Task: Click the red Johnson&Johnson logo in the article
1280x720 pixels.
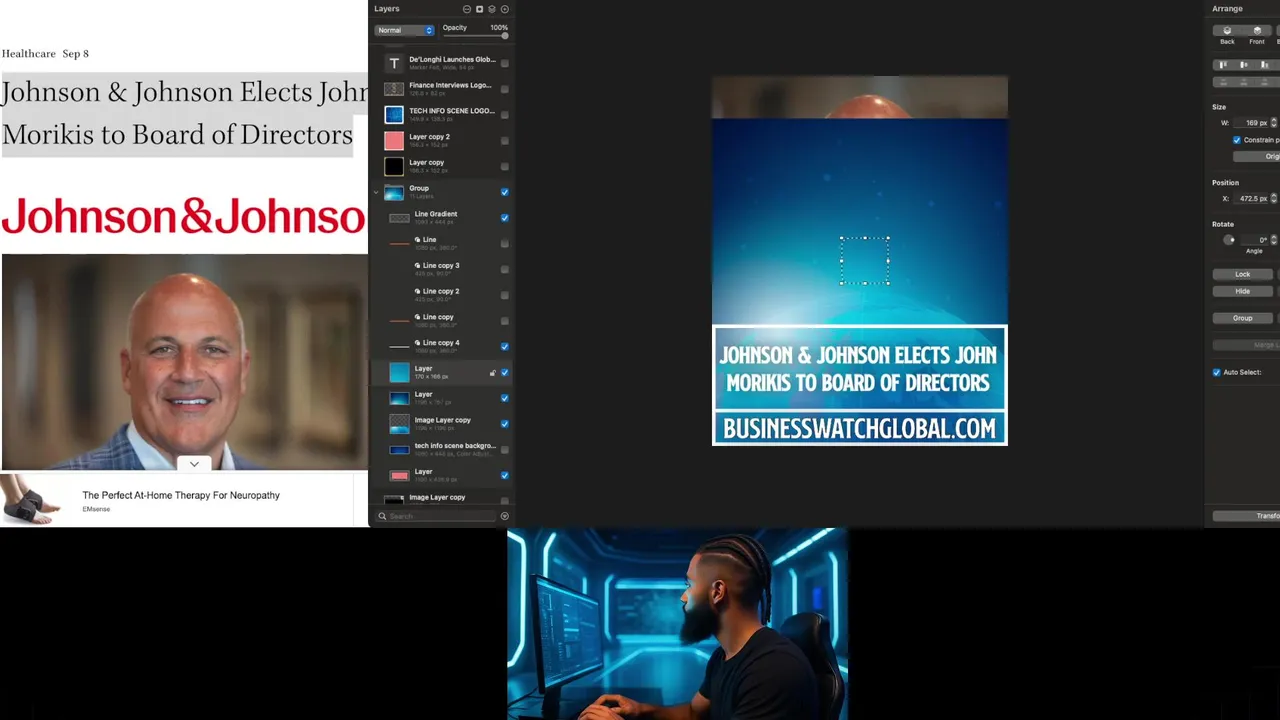Action: (184, 216)
